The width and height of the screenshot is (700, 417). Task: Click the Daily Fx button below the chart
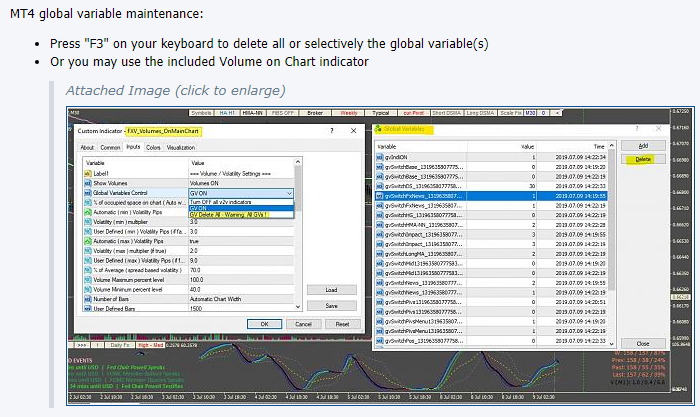(x=120, y=345)
